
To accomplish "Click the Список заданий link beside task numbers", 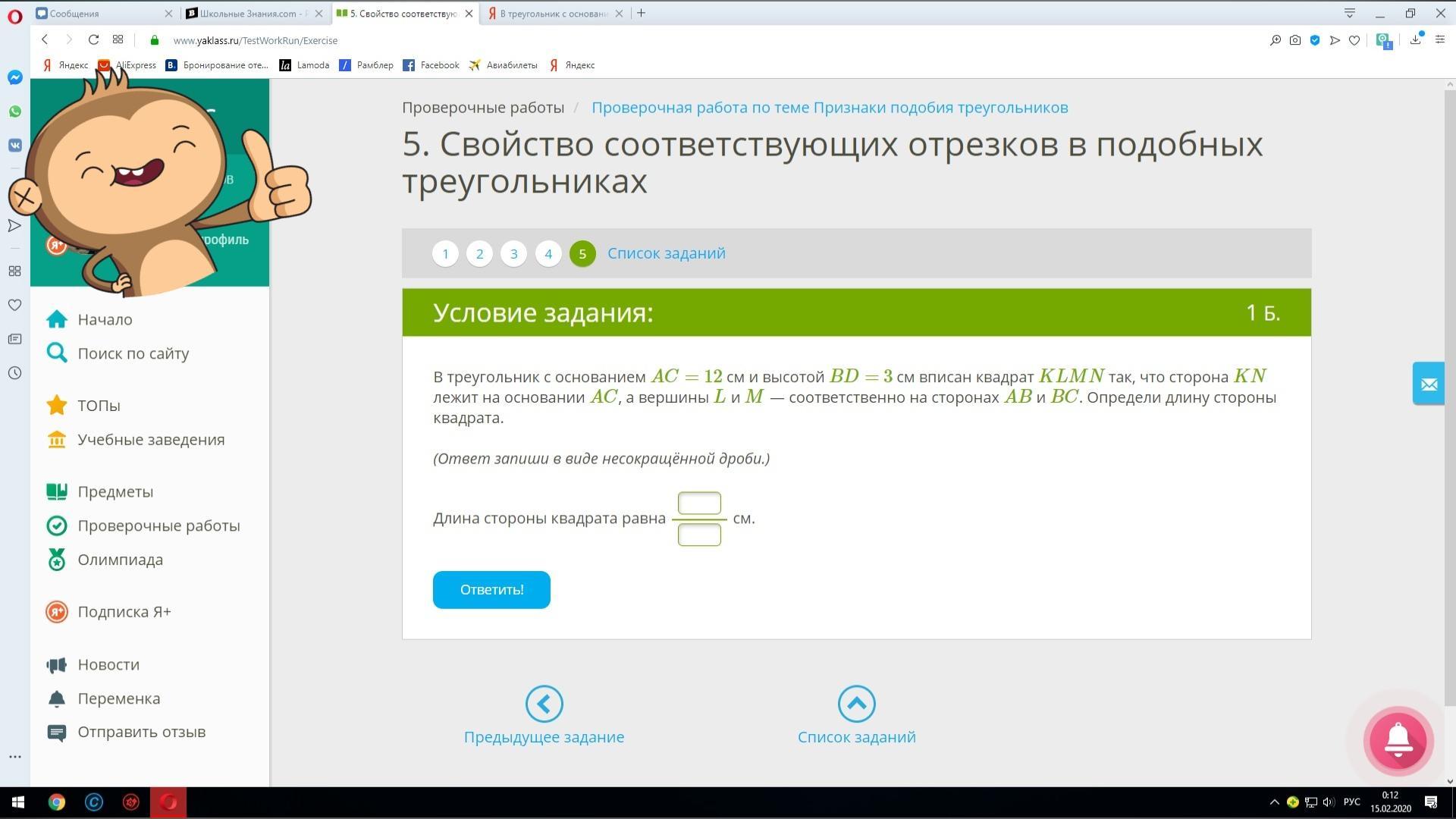I will pos(666,253).
